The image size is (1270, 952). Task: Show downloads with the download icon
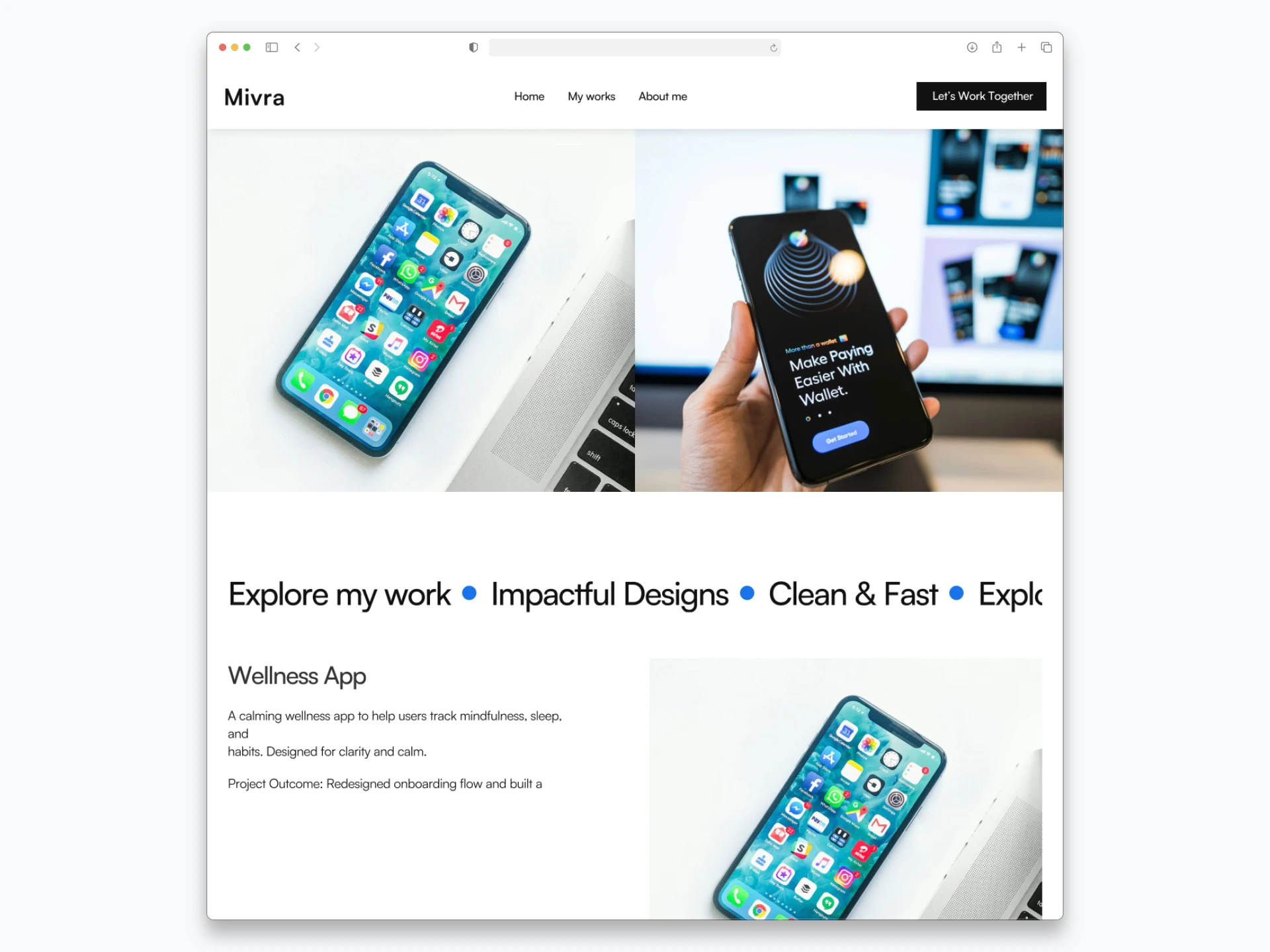point(972,47)
